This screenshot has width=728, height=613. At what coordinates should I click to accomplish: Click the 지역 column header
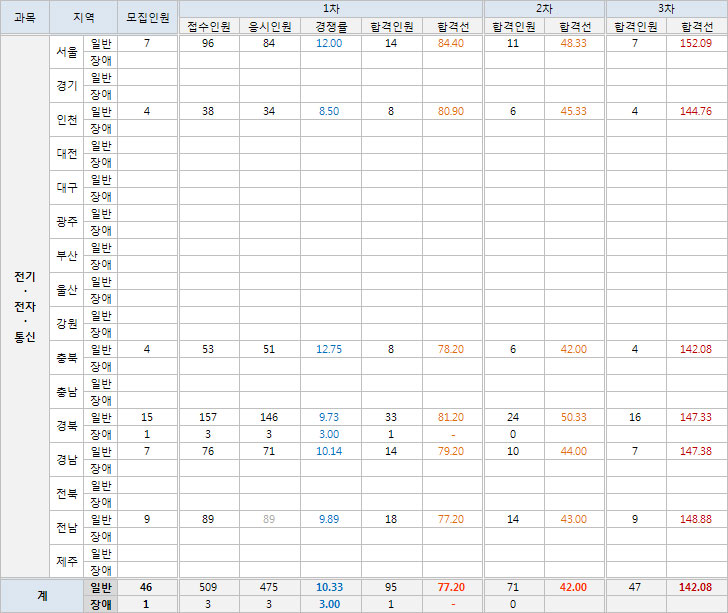[84, 17]
